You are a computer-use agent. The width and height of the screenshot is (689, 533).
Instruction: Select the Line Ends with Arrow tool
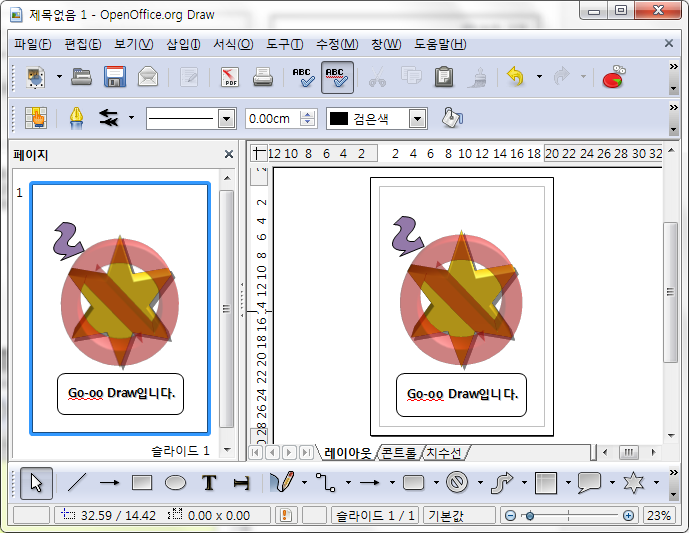coord(109,482)
